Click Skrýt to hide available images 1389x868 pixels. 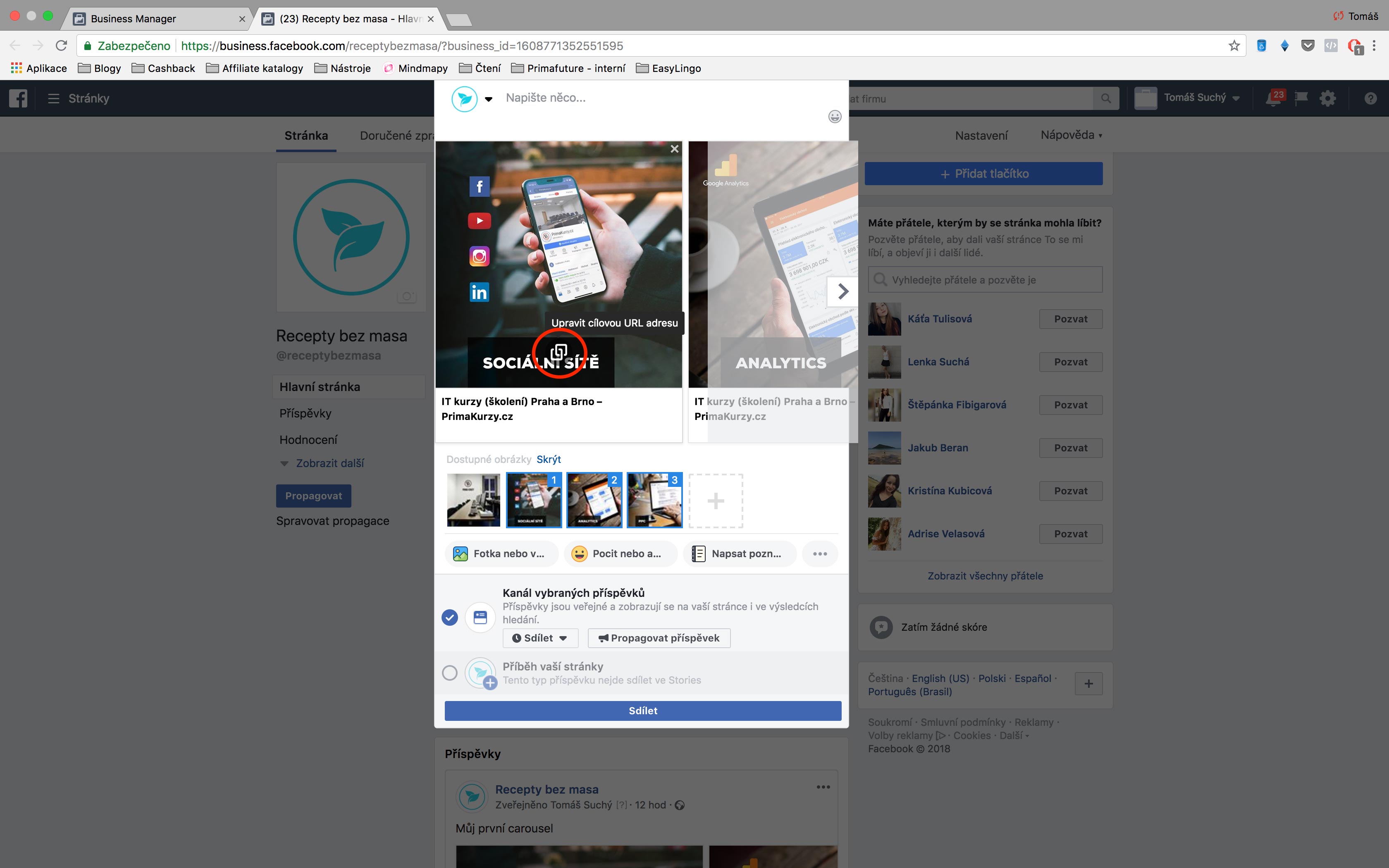pyautogui.click(x=549, y=459)
